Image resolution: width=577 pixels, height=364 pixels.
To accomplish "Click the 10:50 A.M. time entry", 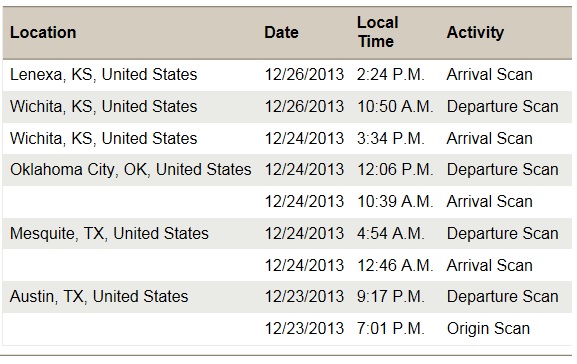I will pos(395,107).
